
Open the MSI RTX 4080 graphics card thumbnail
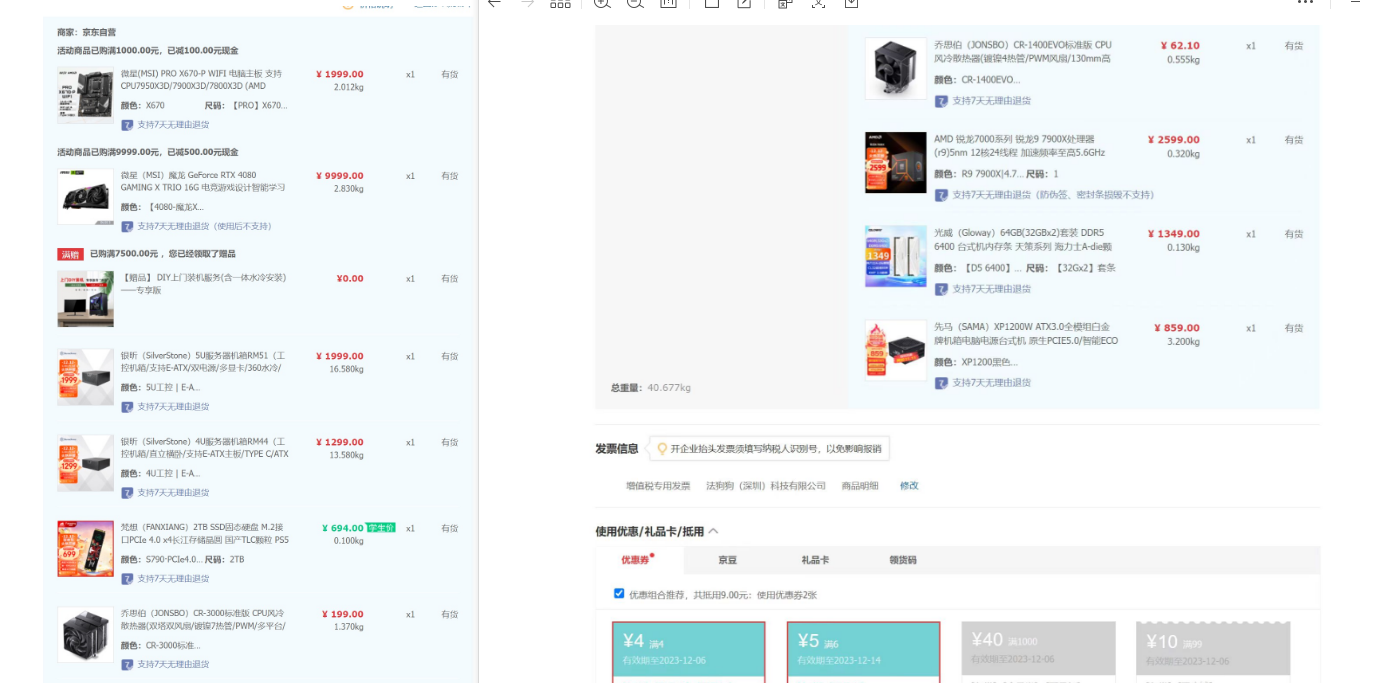click(x=85, y=196)
